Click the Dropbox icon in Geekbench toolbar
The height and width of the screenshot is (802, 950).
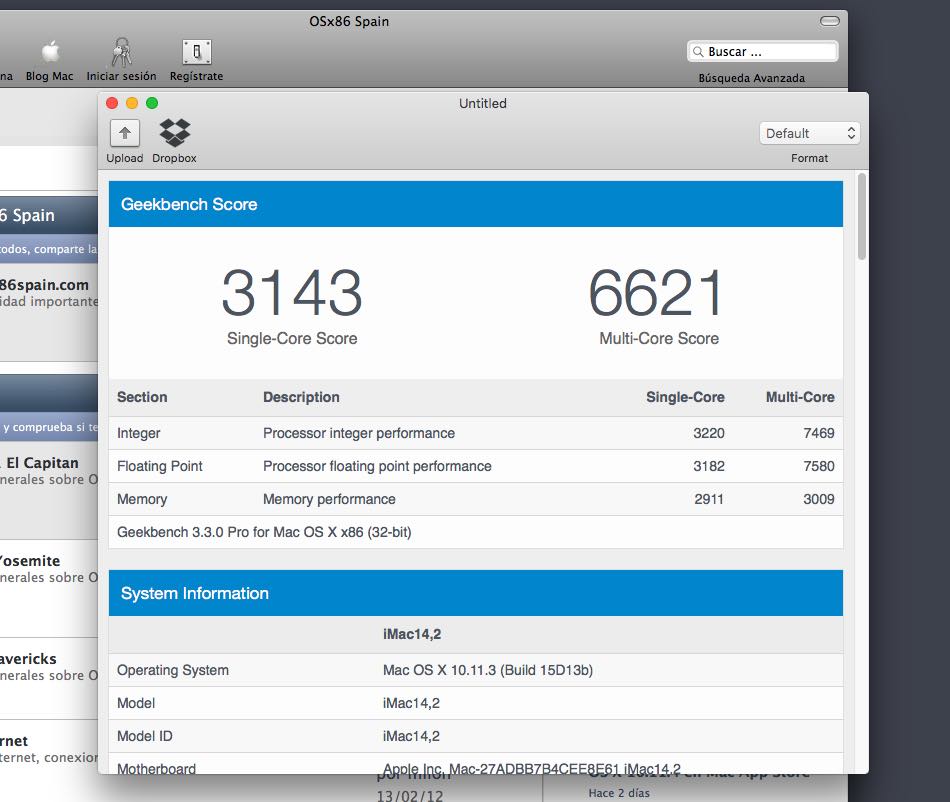click(x=174, y=133)
